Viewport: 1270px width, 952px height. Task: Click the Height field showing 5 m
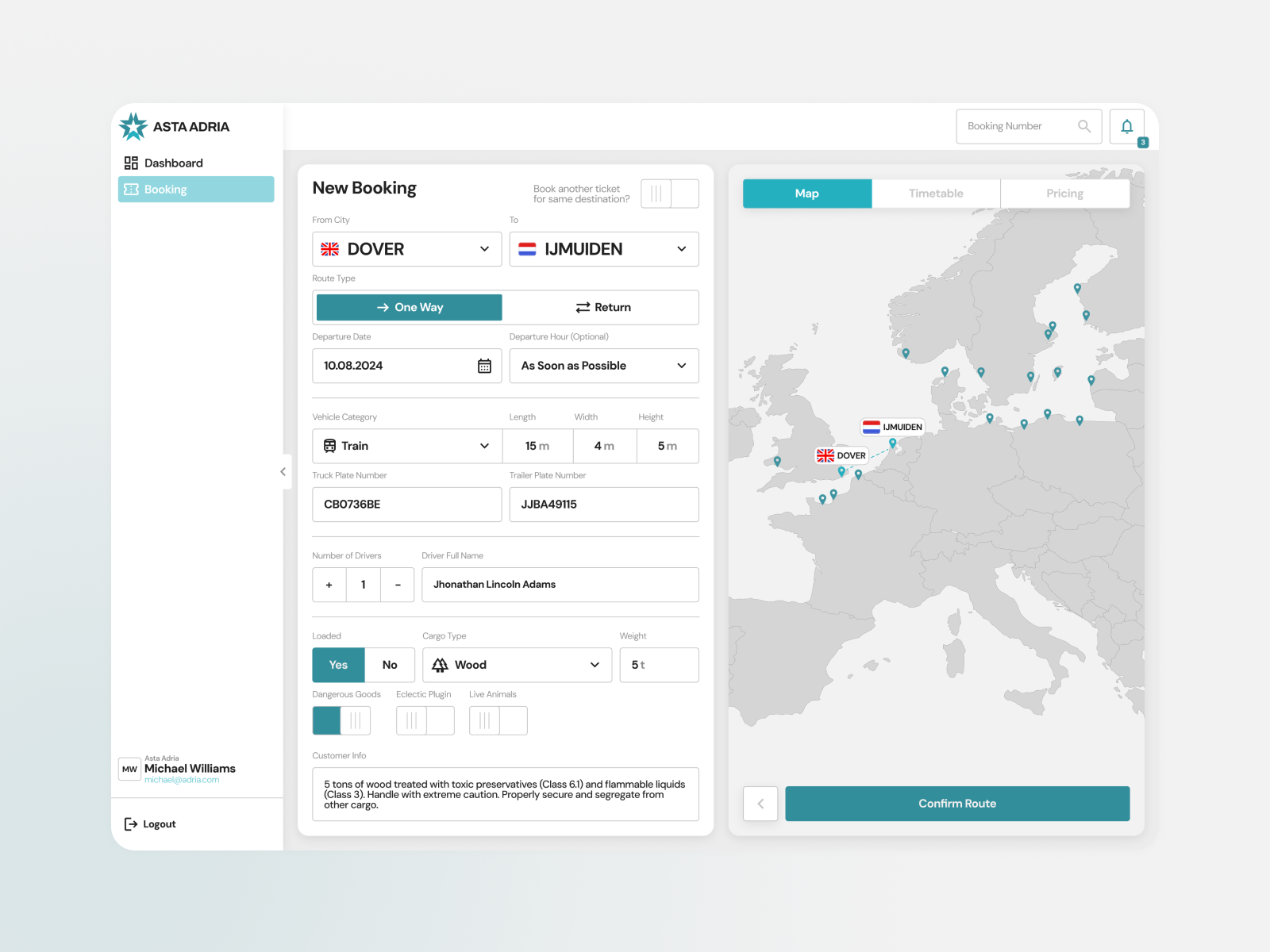pos(668,446)
